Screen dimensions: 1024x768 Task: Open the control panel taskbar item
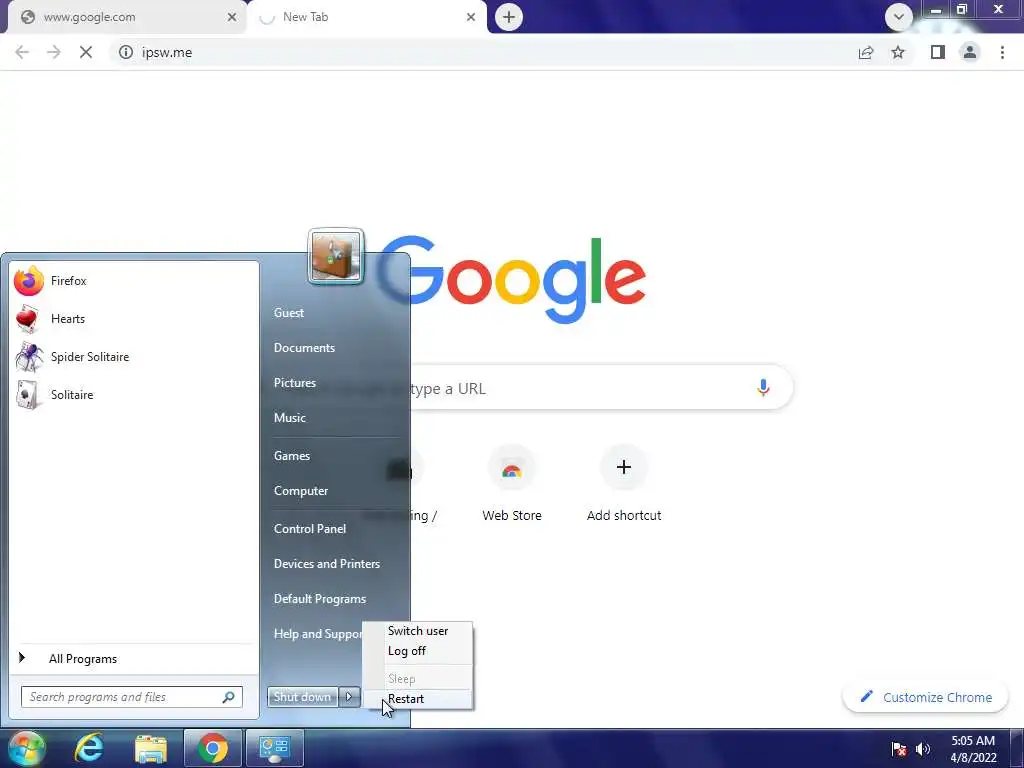click(274, 748)
